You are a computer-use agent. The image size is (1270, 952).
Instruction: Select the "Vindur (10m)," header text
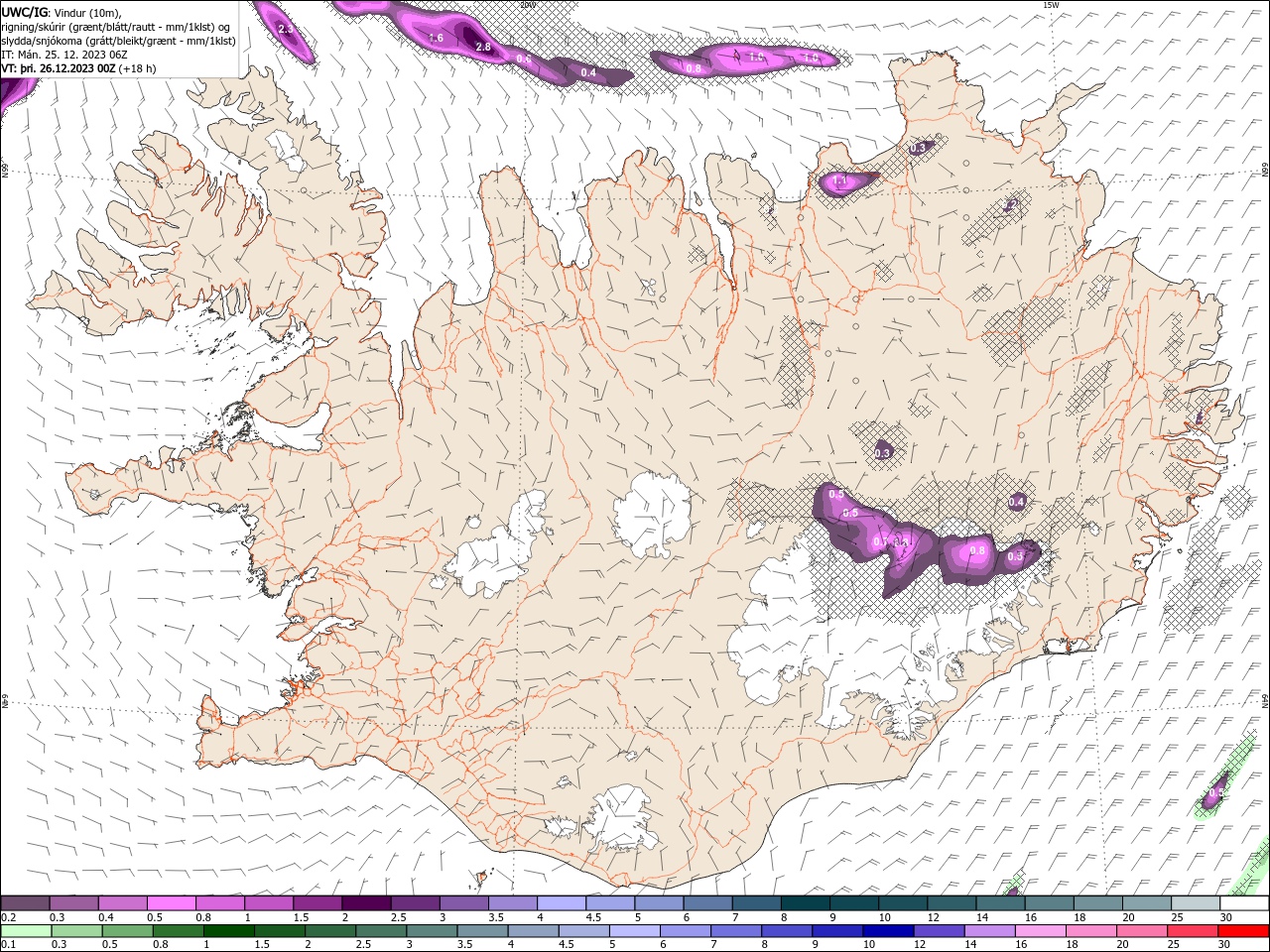click(x=88, y=12)
